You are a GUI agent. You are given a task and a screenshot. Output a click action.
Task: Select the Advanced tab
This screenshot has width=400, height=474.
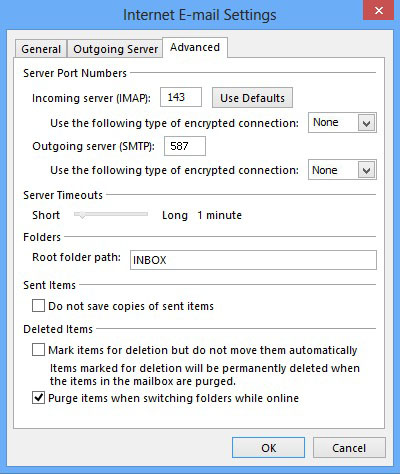[195, 47]
